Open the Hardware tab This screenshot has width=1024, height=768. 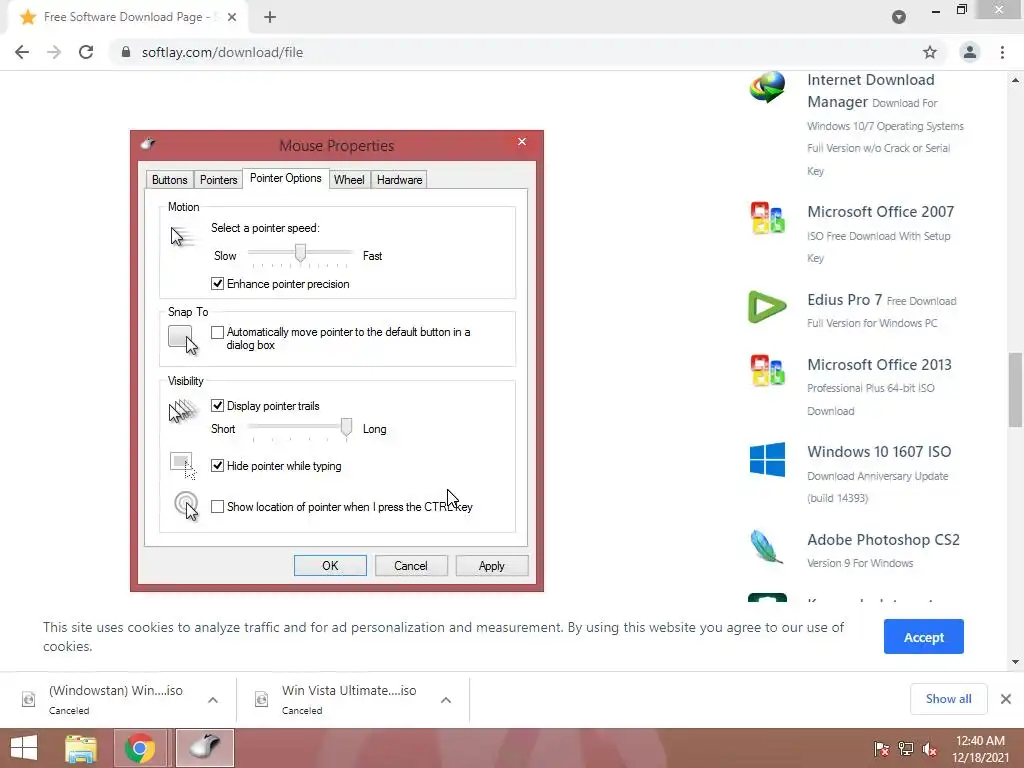(x=399, y=180)
